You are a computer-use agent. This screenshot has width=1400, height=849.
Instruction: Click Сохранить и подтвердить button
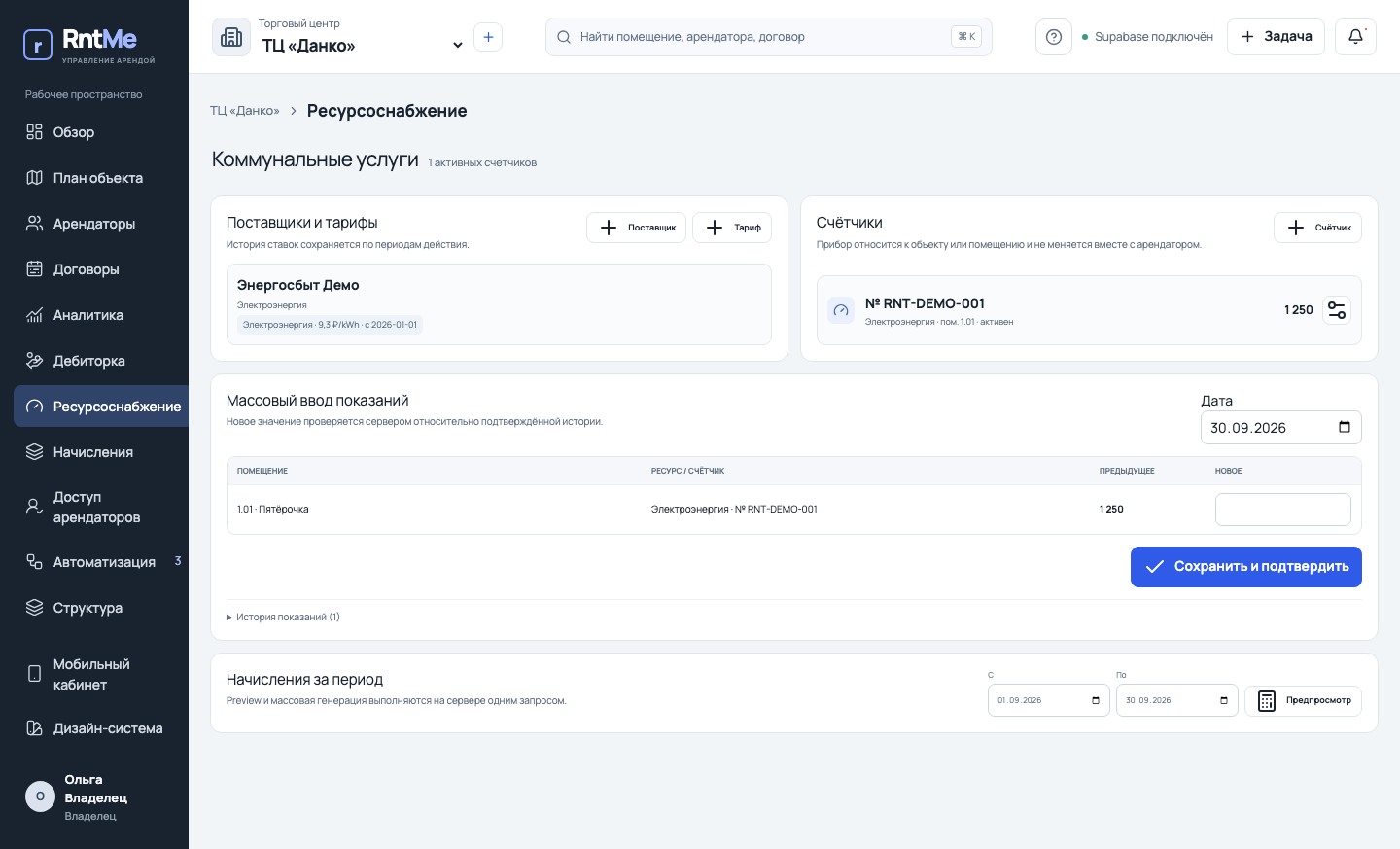(1245, 567)
